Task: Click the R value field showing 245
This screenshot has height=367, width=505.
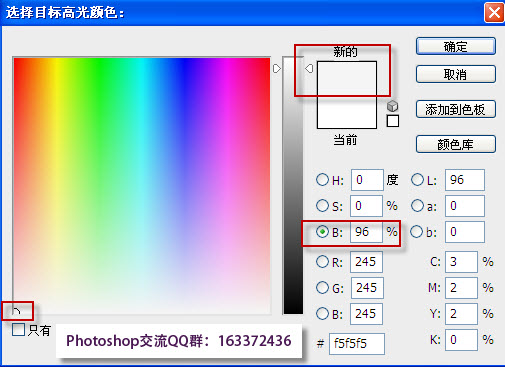Action: [x=366, y=262]
